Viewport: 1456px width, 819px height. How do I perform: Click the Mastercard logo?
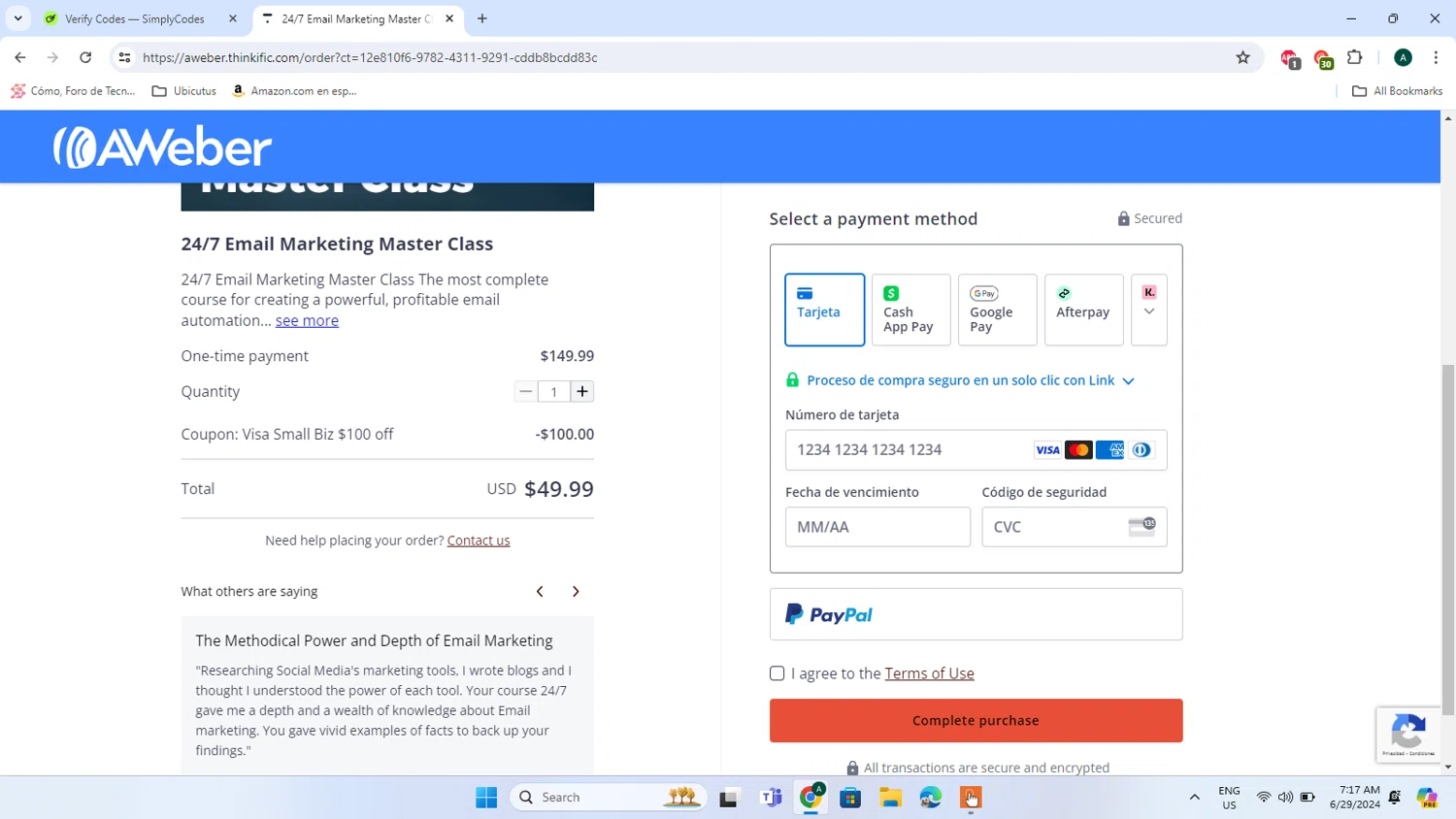point(1078,450)
